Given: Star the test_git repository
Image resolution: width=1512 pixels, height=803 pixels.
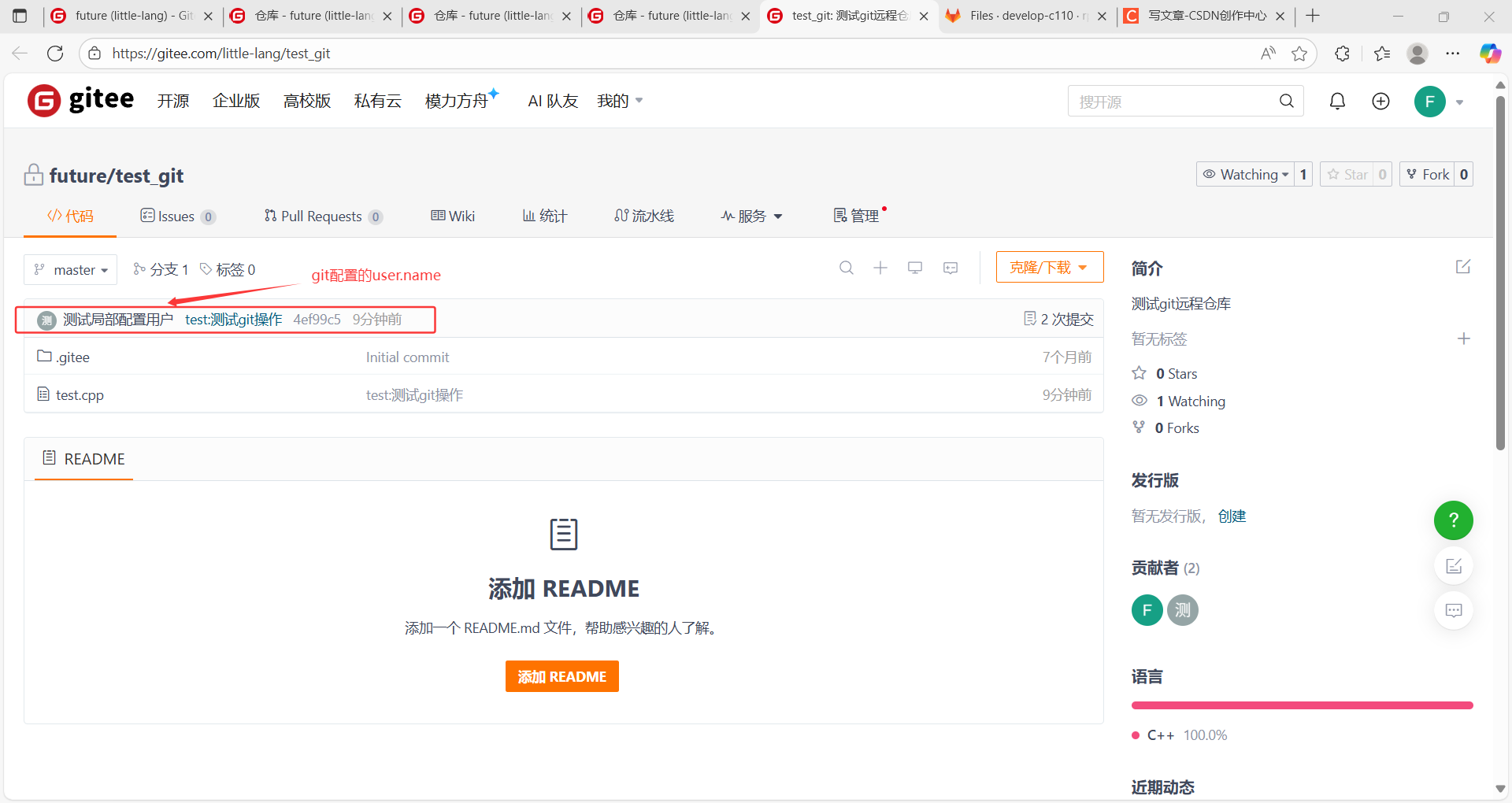Looking at the screenshot, I should [1347, 174].
